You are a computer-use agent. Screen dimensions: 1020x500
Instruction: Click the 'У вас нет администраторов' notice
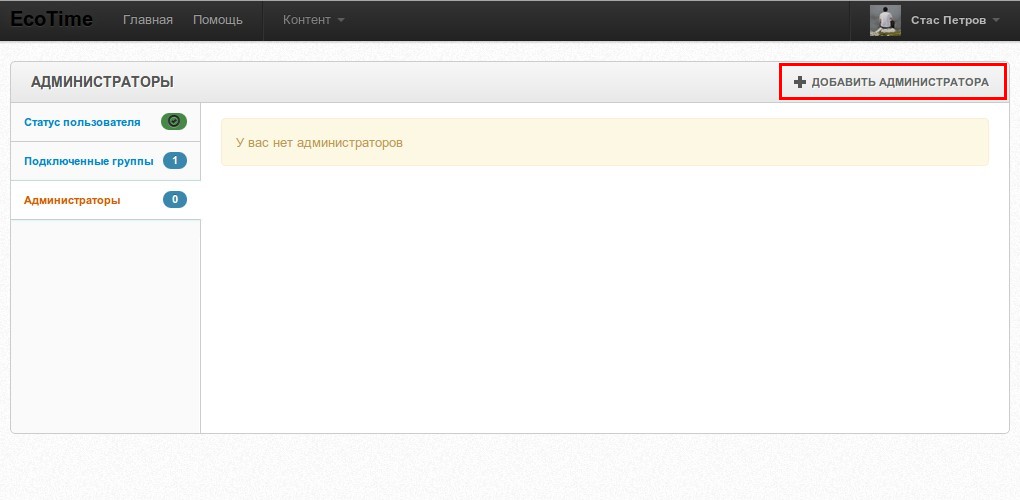(x=604, y=142)
